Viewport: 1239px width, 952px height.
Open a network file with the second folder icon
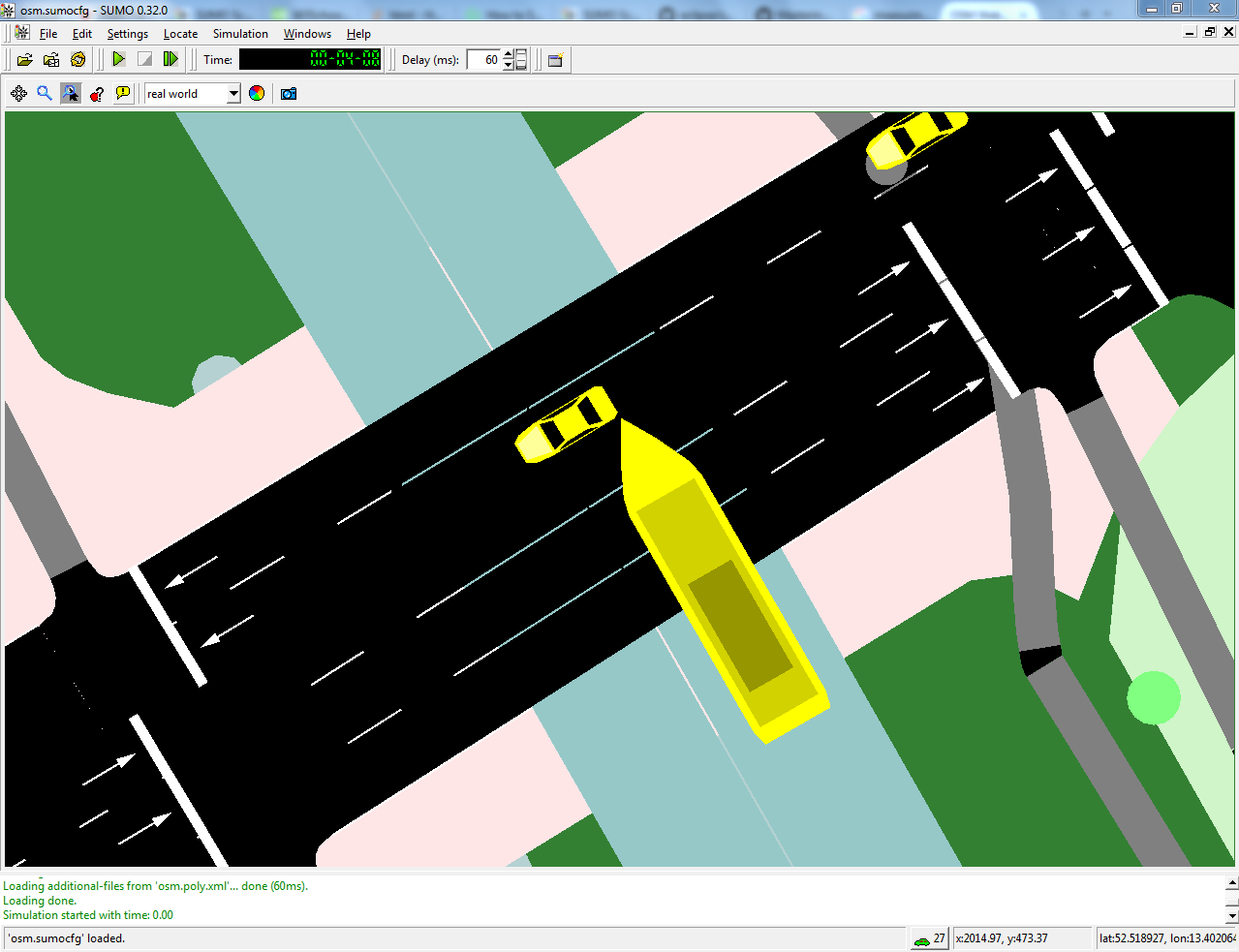coord(51,60)
